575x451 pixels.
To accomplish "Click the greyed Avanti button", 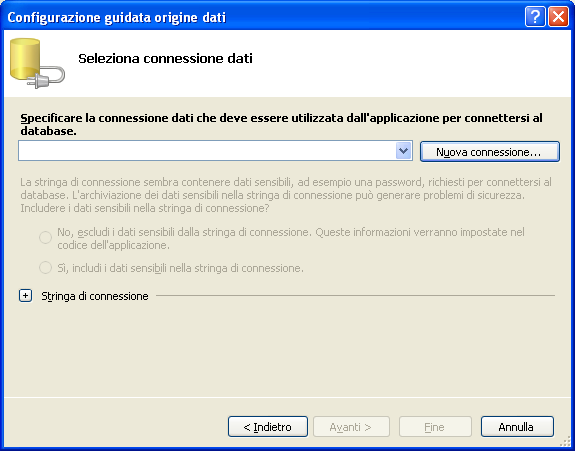I will [351, 427].
